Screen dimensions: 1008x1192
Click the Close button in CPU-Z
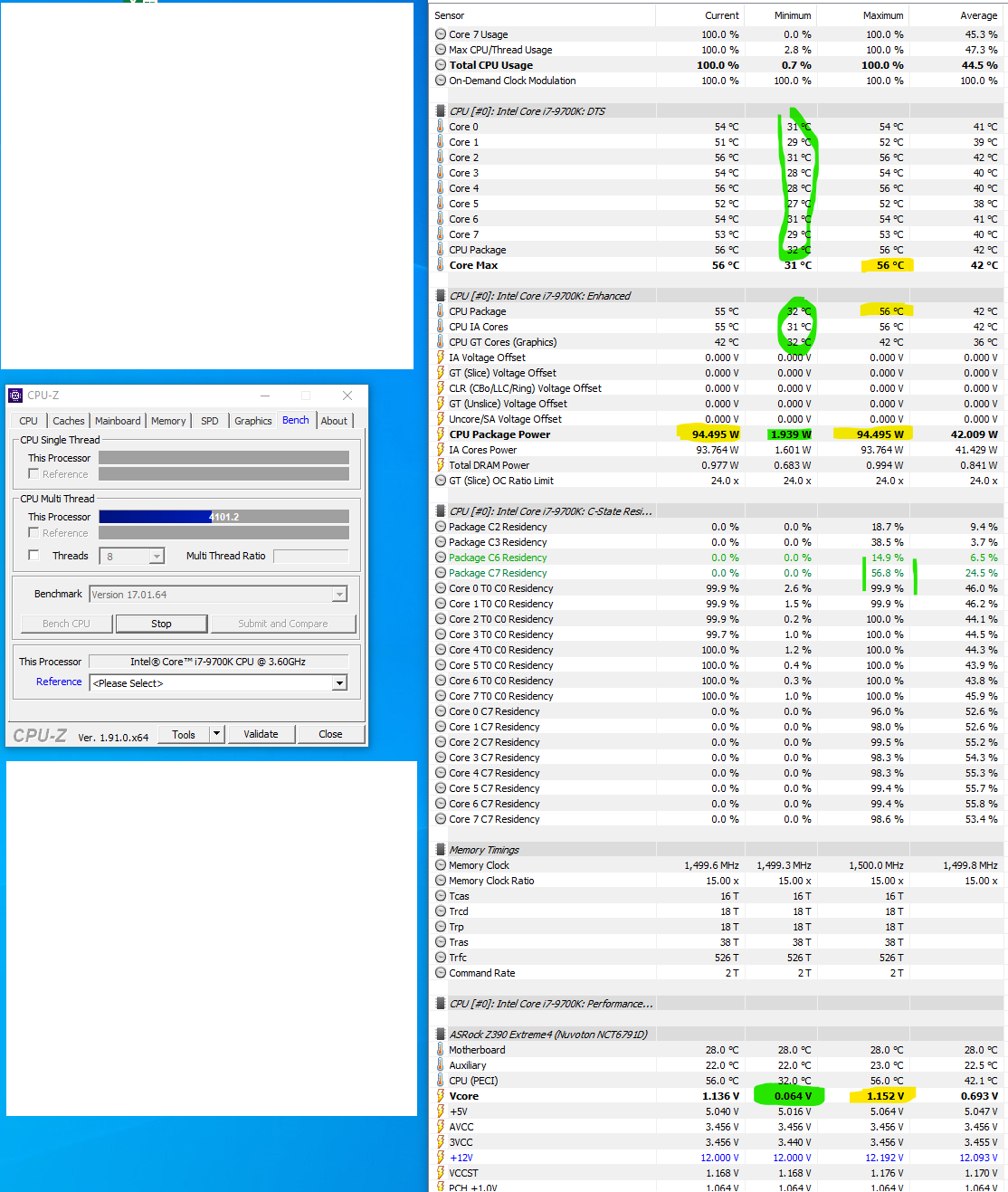330,734
